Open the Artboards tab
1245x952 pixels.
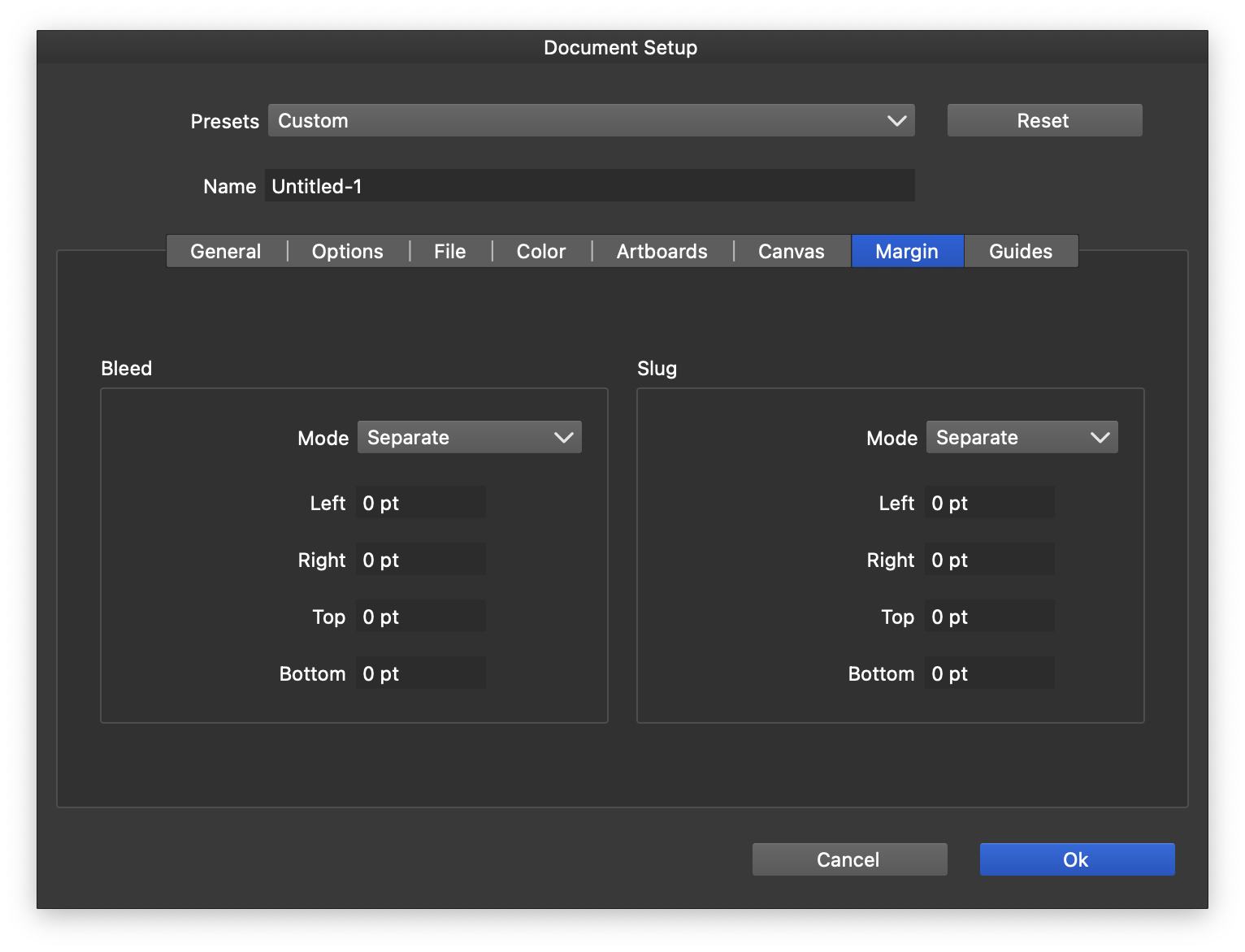662,252
